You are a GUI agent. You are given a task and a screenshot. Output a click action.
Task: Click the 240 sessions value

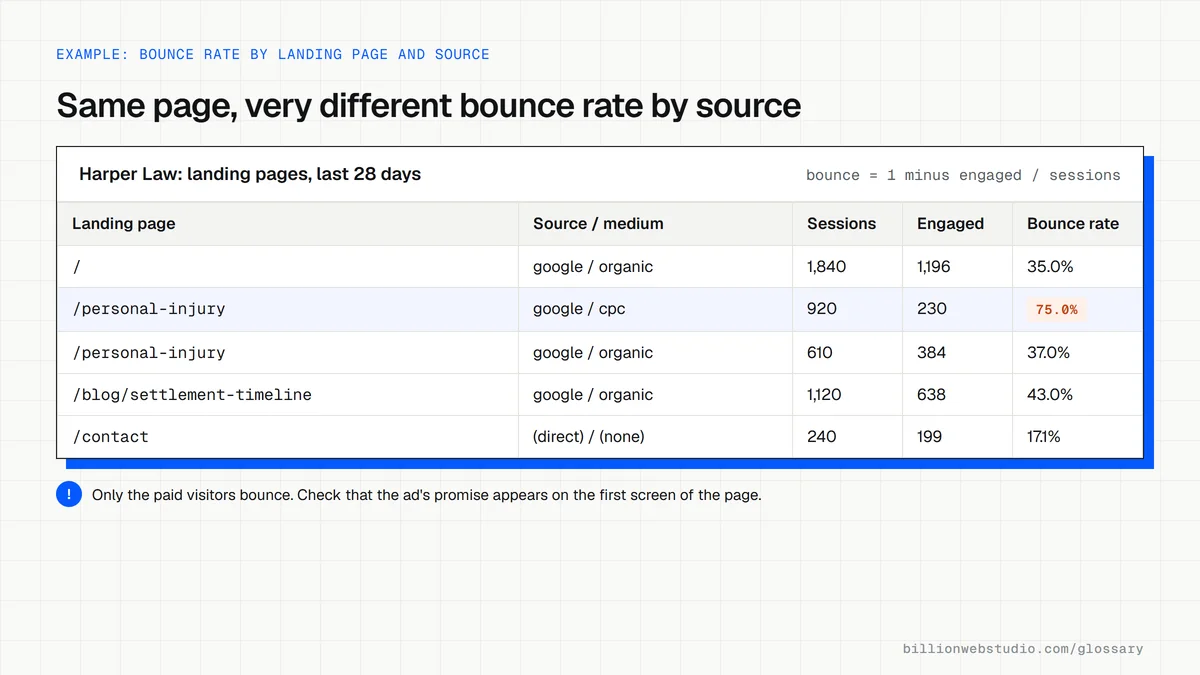tap(822, 437)
